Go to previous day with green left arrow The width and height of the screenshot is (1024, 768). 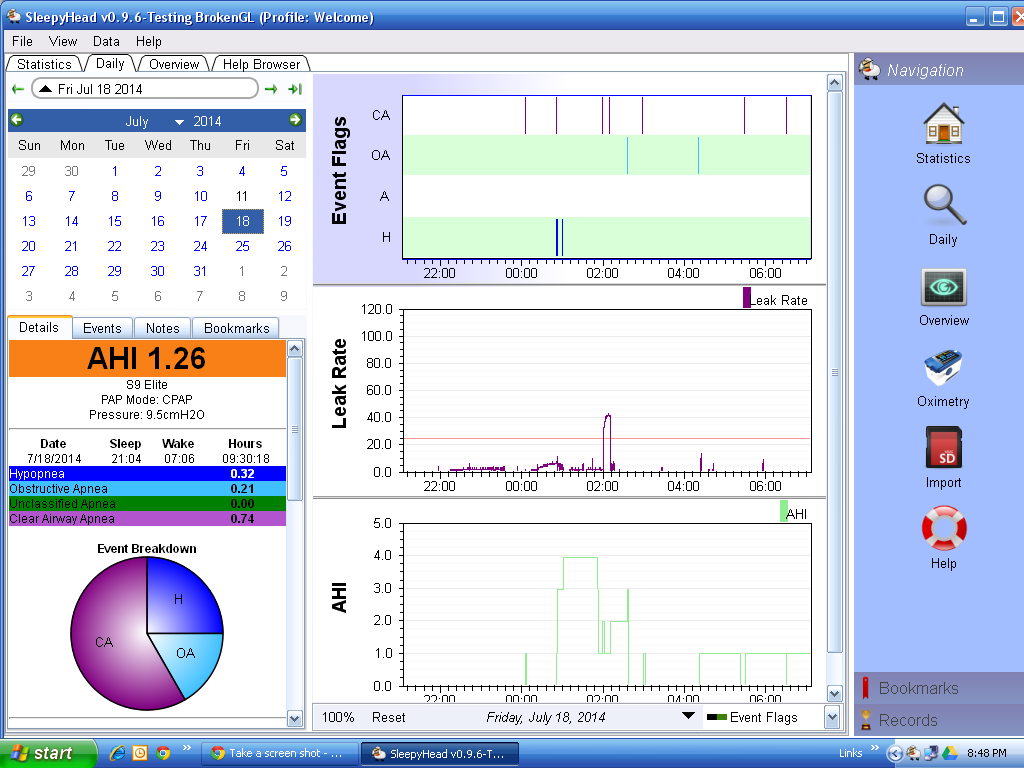click(x=18, y=89)
